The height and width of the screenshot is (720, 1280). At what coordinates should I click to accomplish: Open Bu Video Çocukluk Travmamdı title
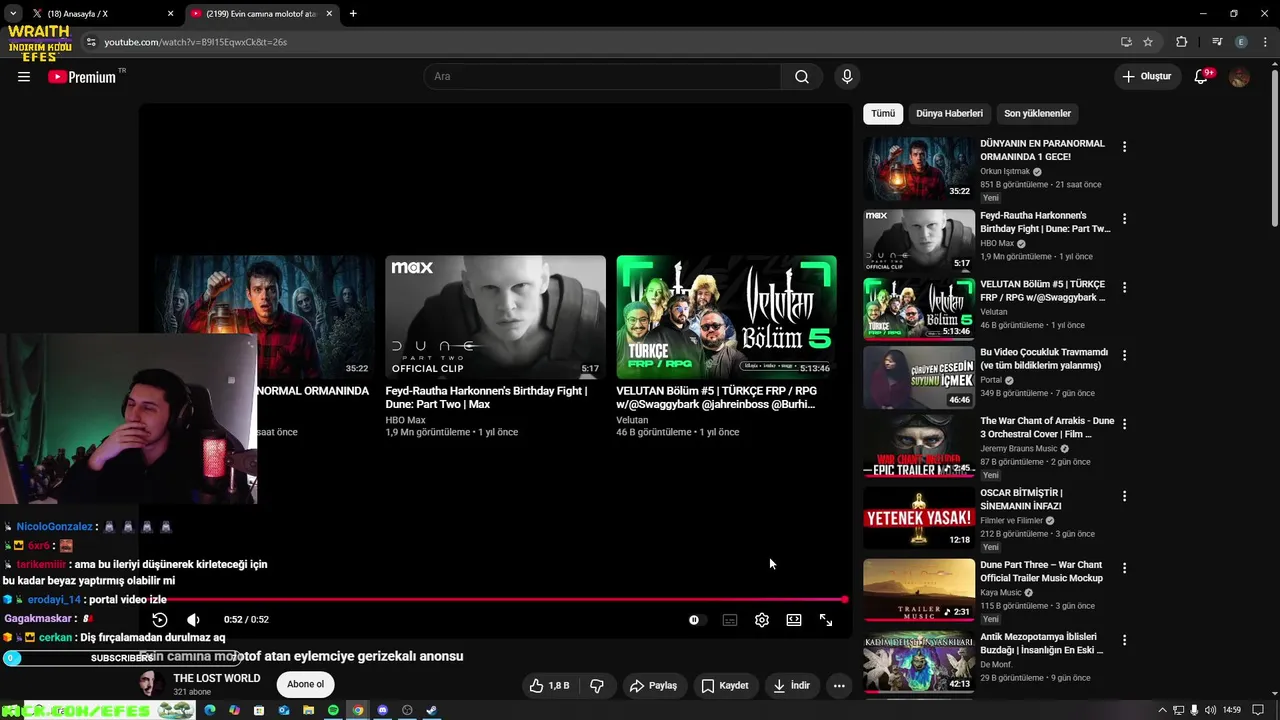click(1044, 359)
